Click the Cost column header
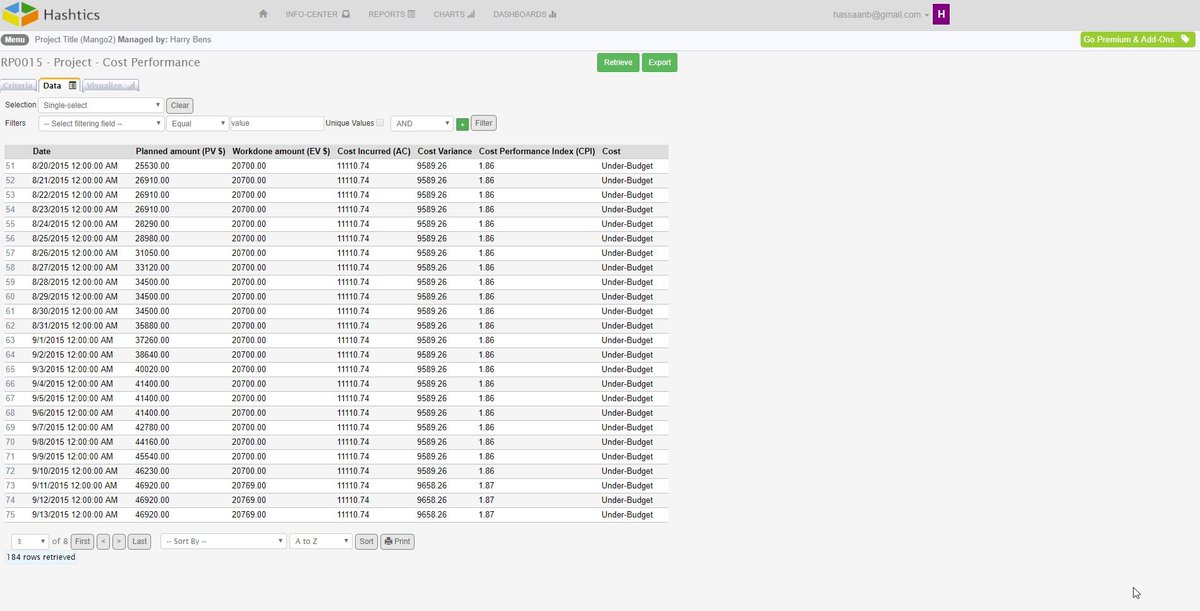The height and width of the screenshot is (611, 1200). click(611, 151)
